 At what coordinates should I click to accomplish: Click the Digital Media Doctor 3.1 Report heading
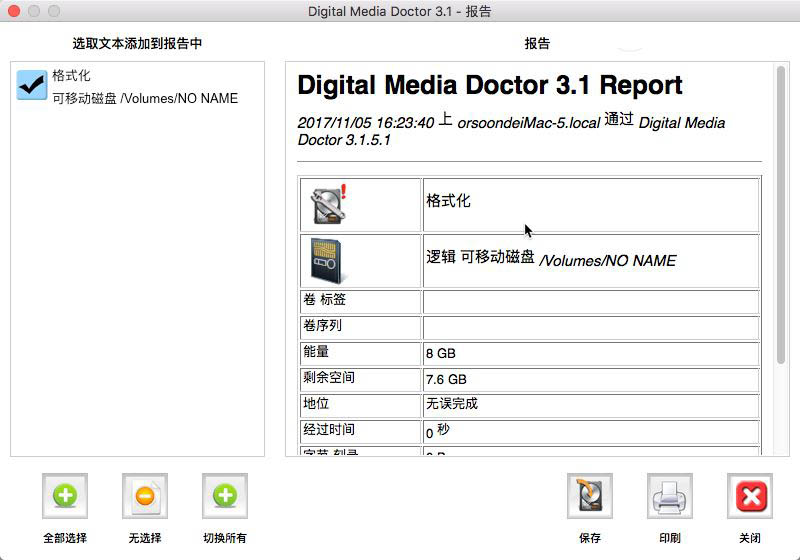coord(490,85)
